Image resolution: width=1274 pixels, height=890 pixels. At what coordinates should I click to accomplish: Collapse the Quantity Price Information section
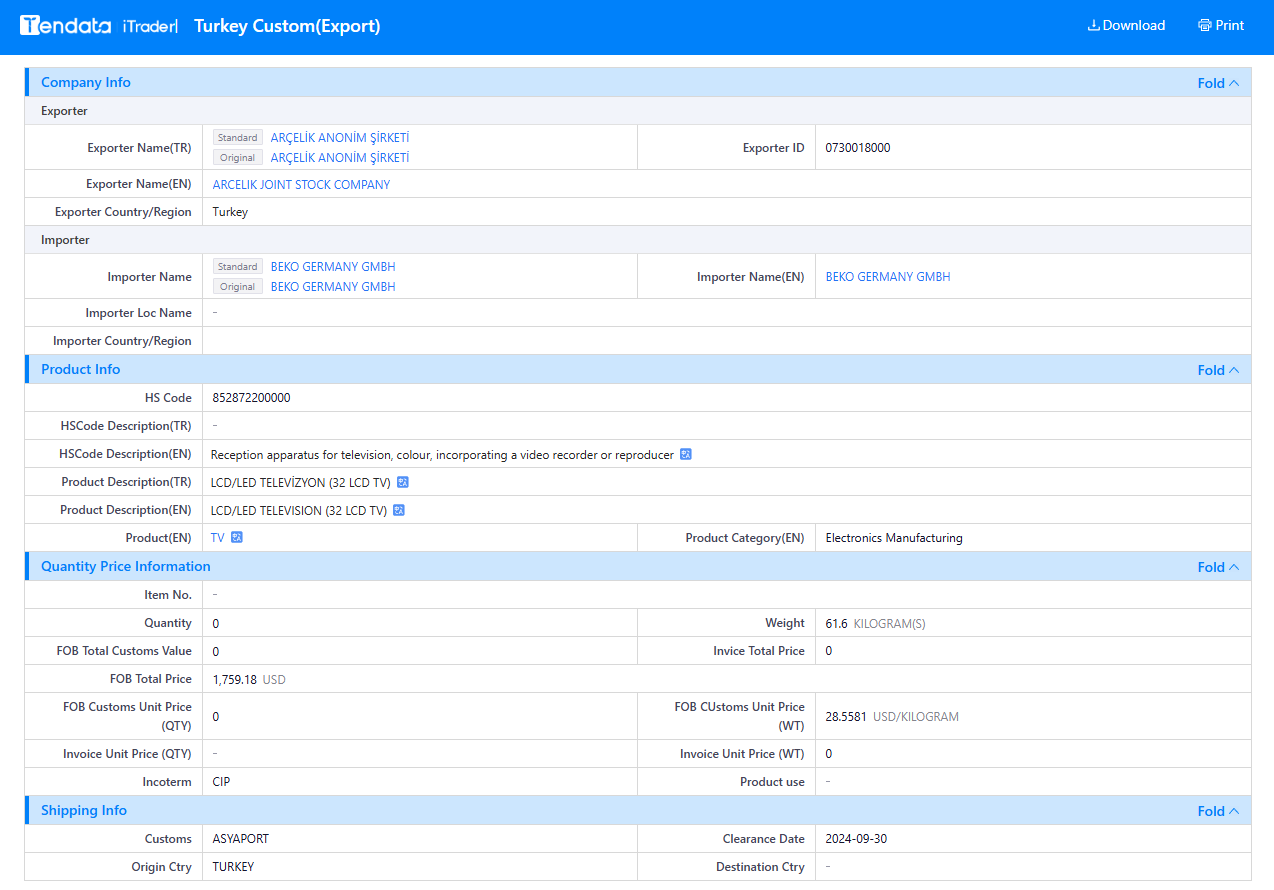pos(1218,567)
